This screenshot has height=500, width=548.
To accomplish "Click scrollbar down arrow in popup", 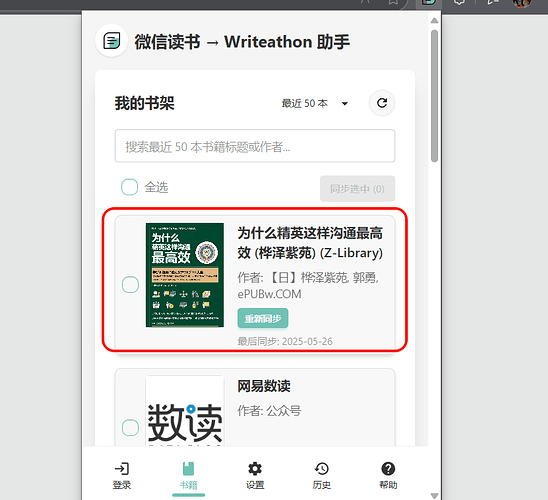I will [434, 495].
